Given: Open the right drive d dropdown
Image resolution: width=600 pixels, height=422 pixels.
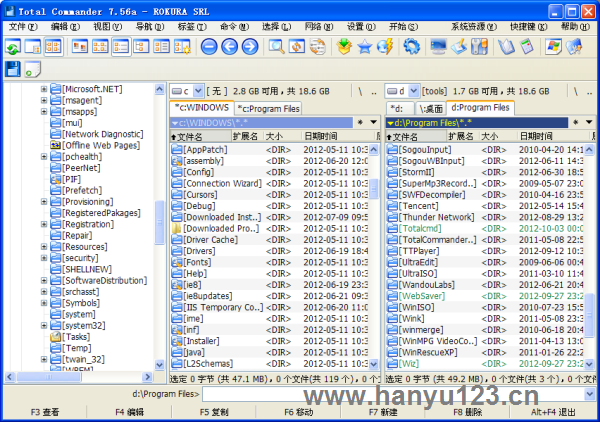Looking at the screenshot, I should click(414, 91).
